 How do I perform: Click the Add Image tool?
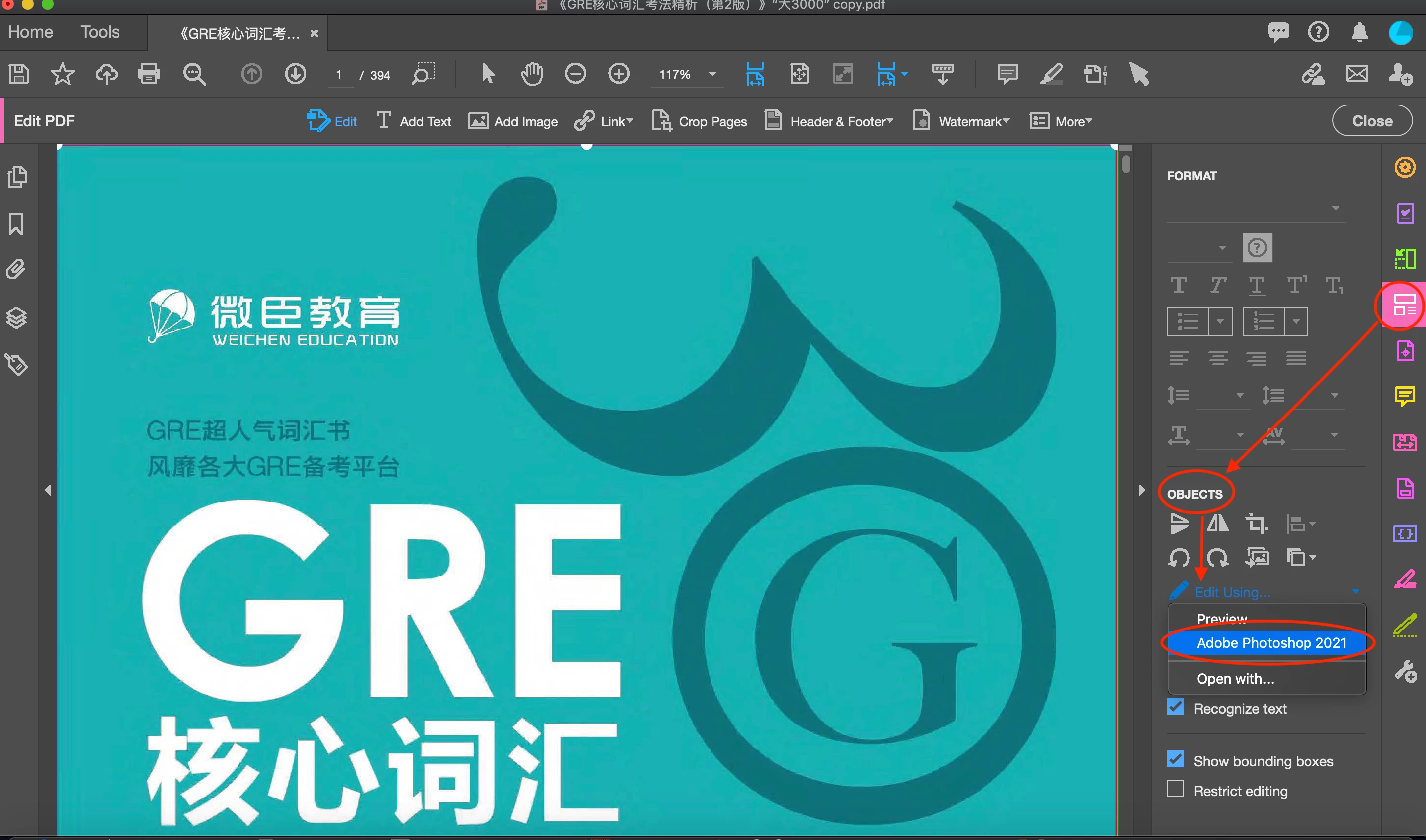coord(513,122)
